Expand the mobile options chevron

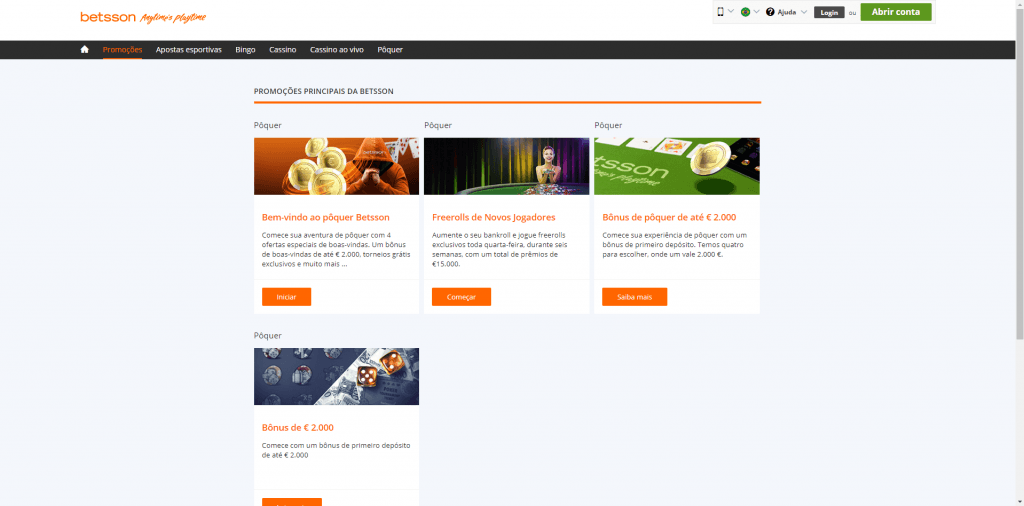731,12
